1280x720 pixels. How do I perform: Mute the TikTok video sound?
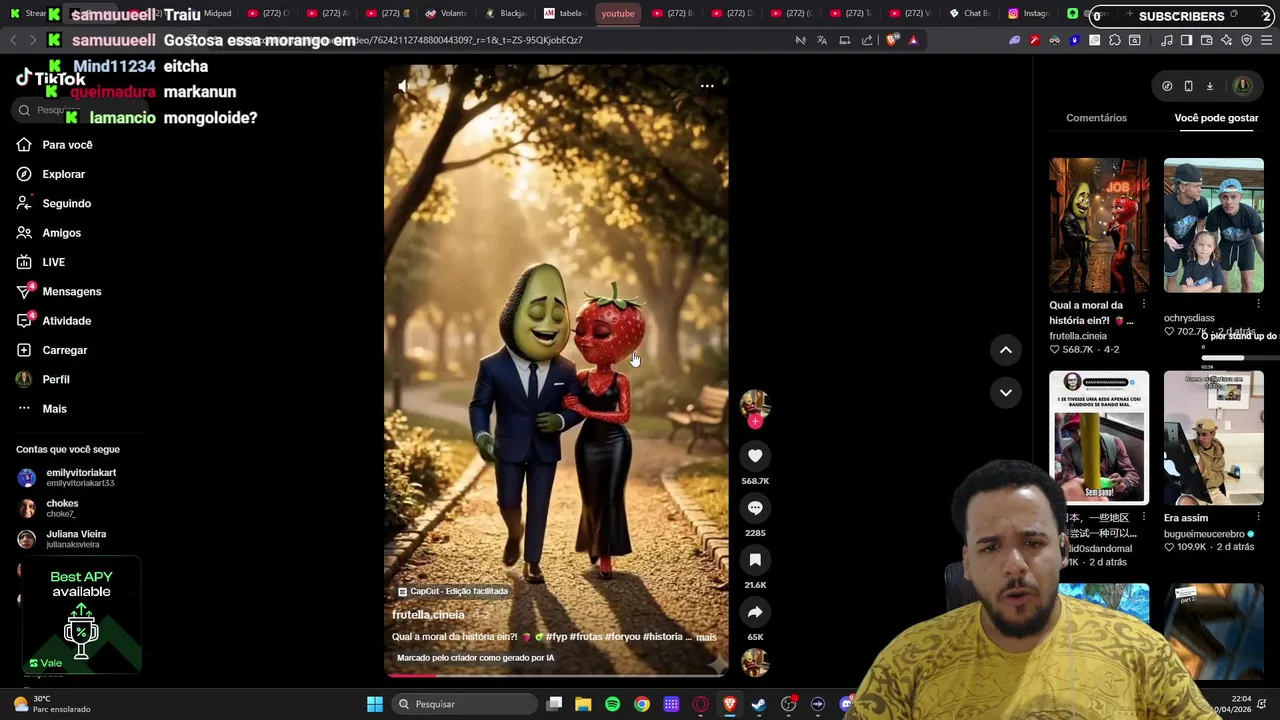click(x=403, y=87)
